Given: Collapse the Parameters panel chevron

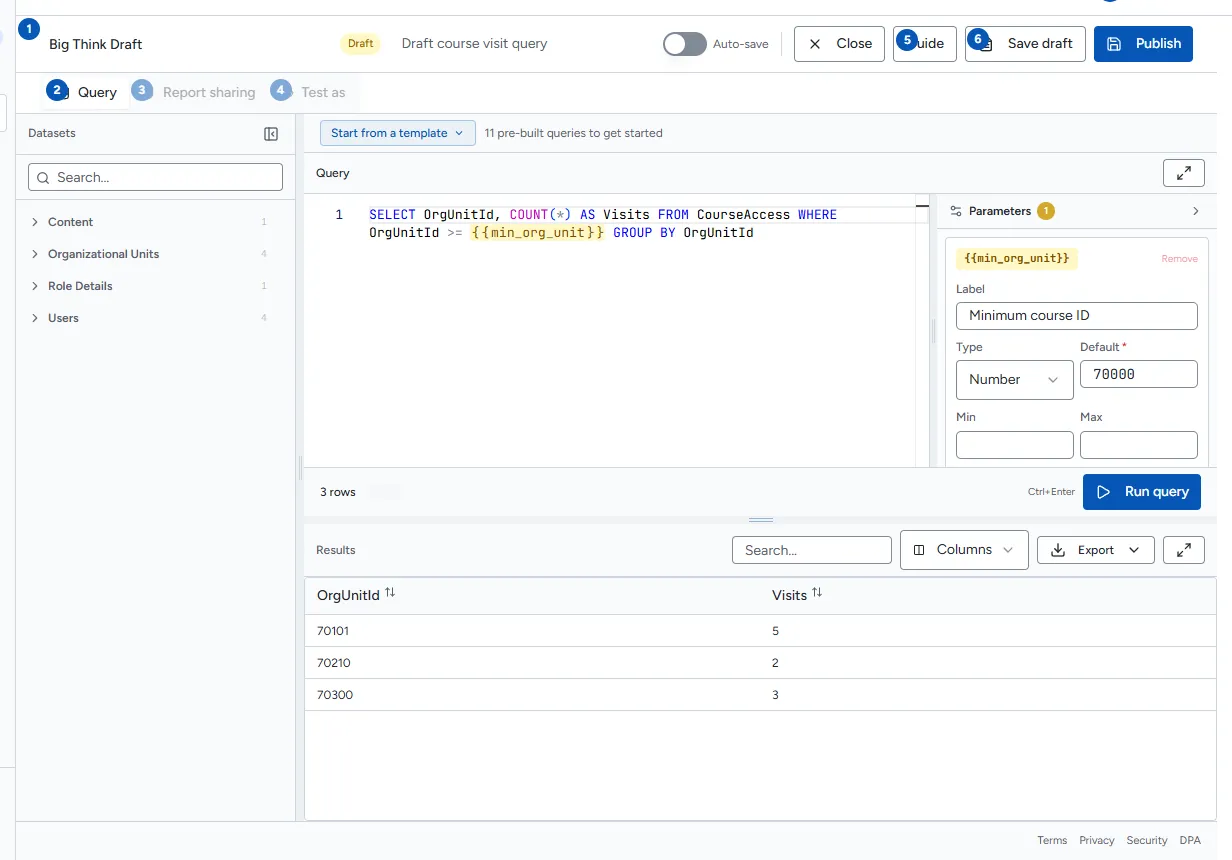Looking at the screenshot, I should 1196,211.
